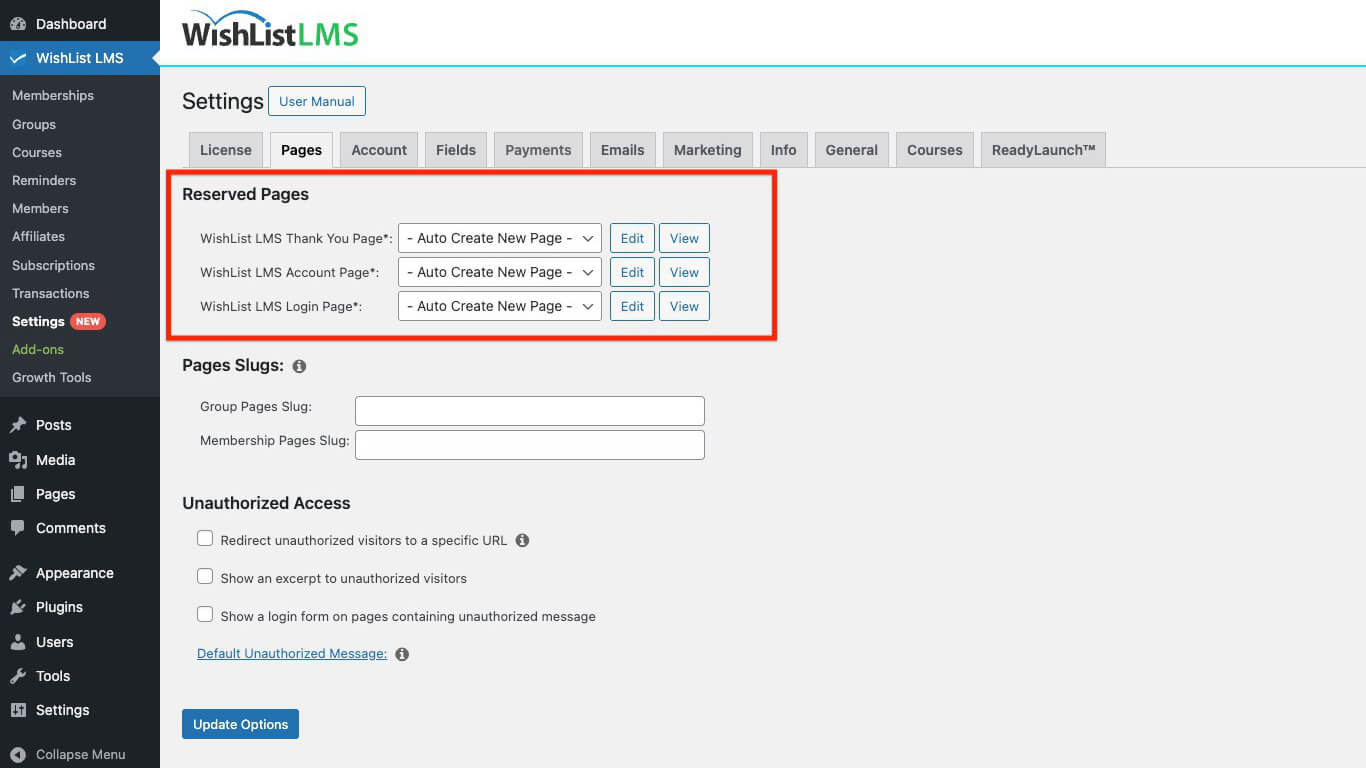Click the Group Pages Slug text field
The image size is (1366, 768).
[x=529, y=411]
